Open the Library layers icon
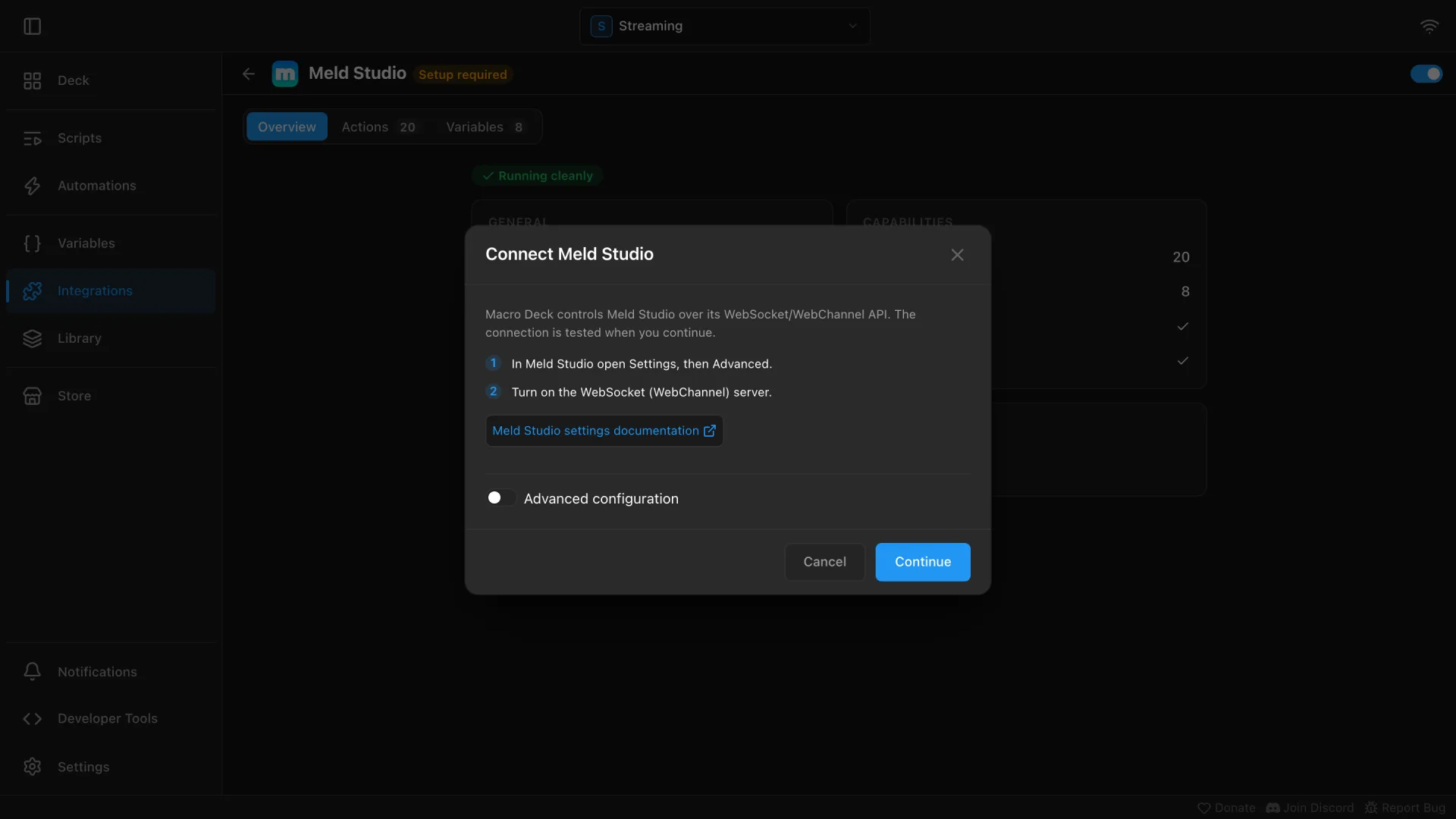Screen dimensions: 1456x819 click(32, 339)
